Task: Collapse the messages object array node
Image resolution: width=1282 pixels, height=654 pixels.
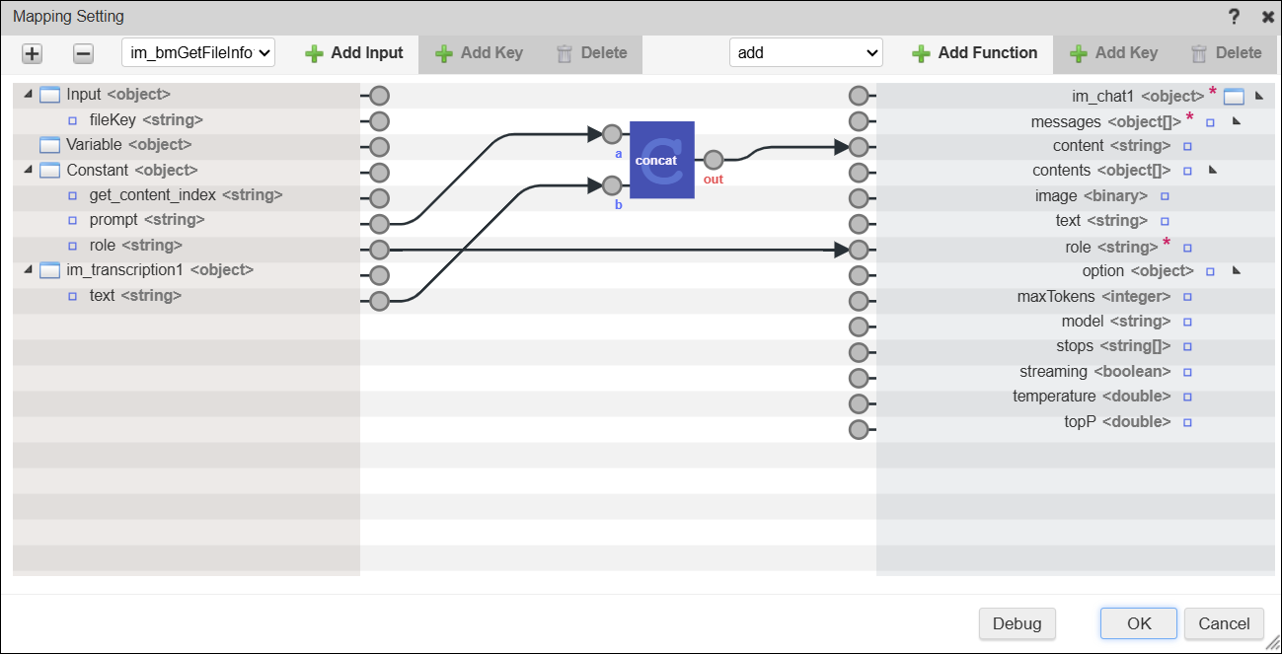Action: 1236,121
